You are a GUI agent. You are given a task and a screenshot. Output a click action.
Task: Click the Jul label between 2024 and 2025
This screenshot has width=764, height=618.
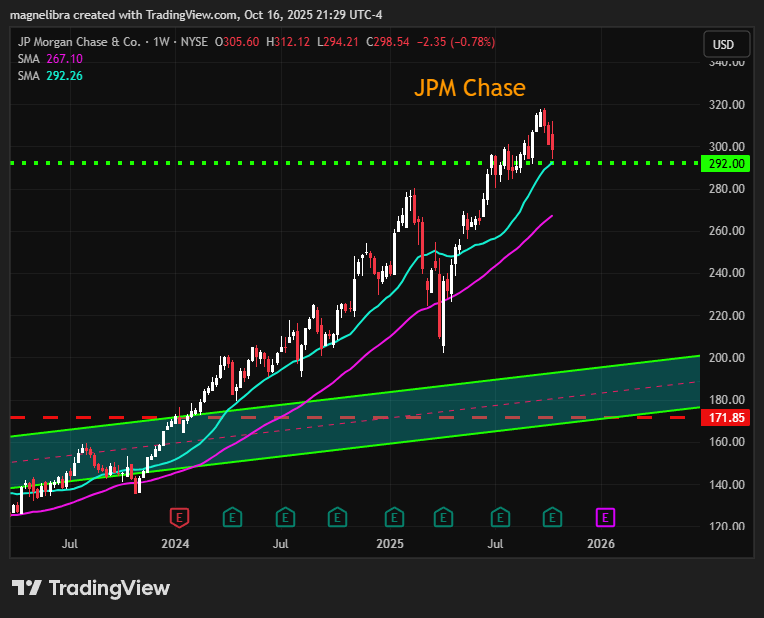coord(280,544)
